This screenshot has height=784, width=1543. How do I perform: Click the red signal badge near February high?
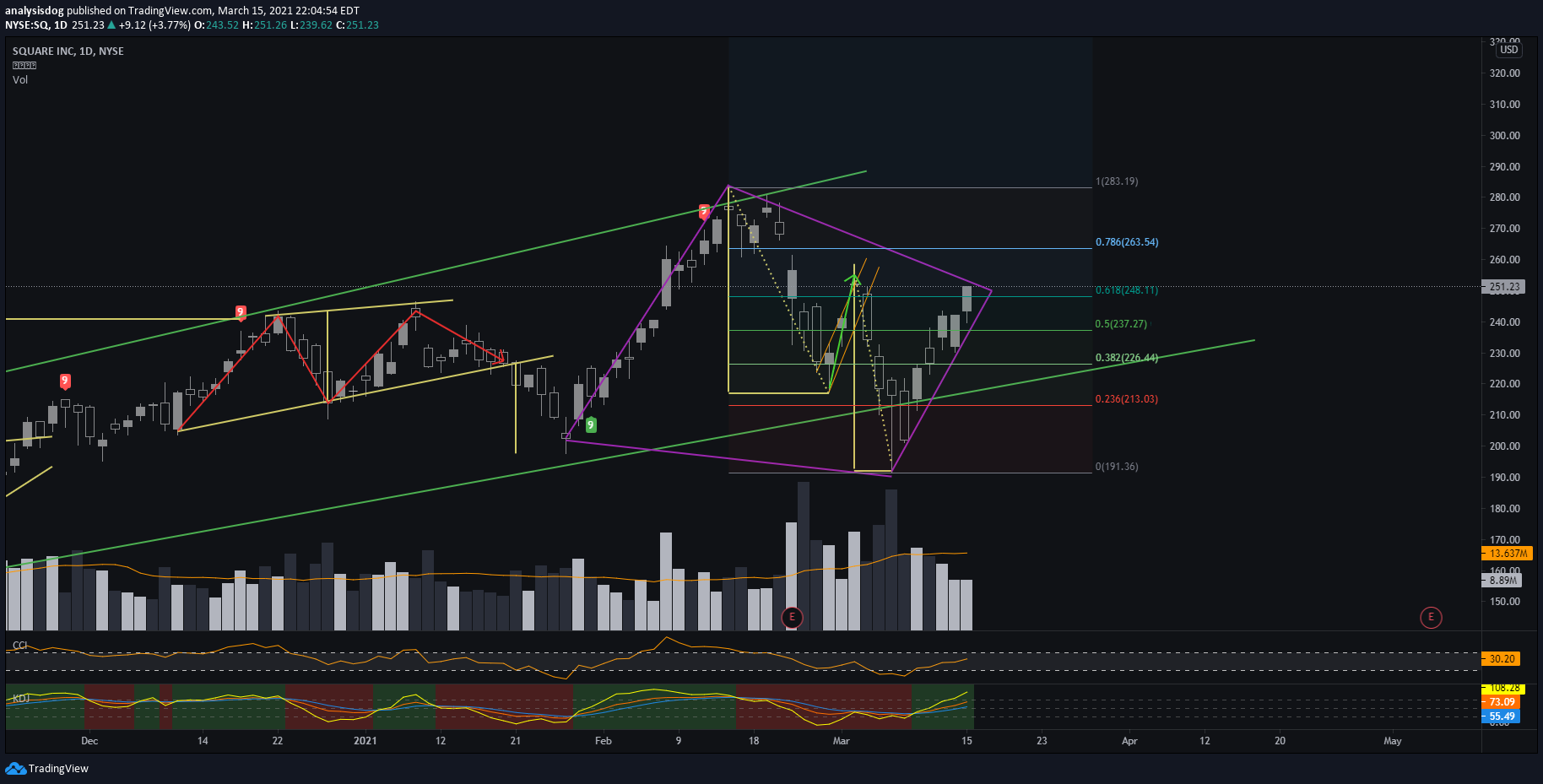(x=704, y=211)
